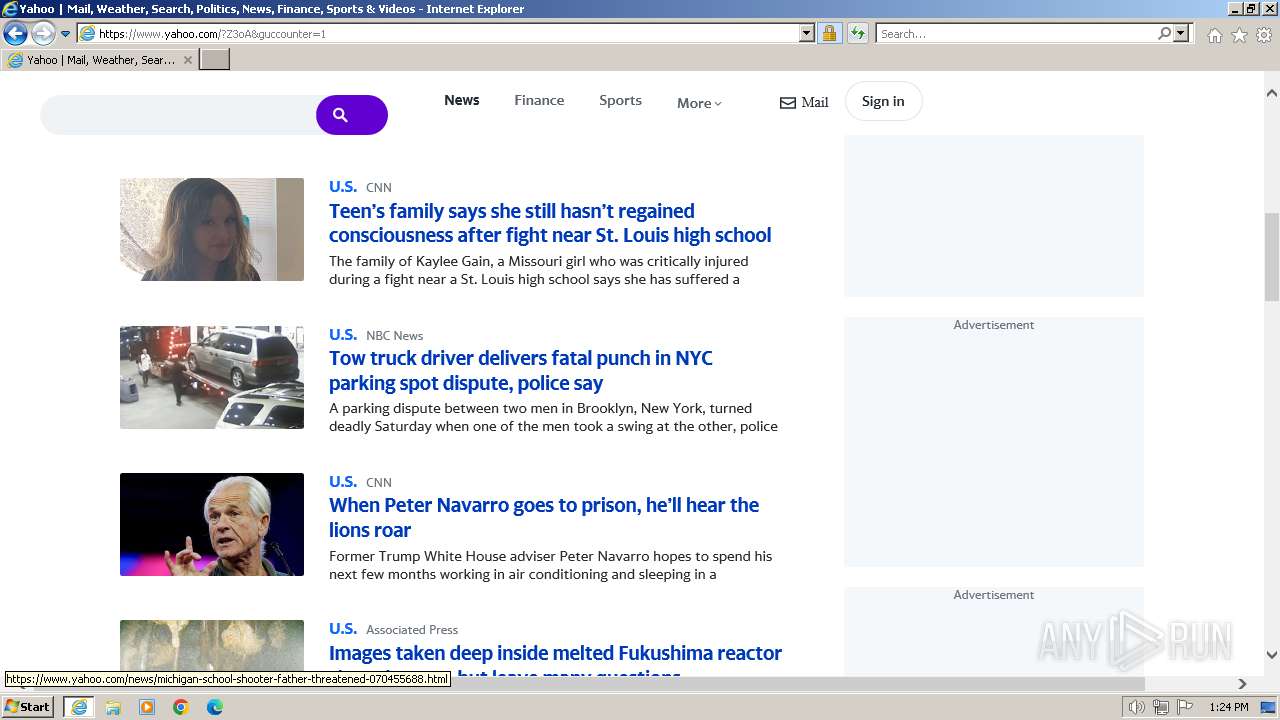1280x720 pixels.
Task: Open the search provider dropdown arrow
Action: pyautogui.click(x=1181, y=34)
